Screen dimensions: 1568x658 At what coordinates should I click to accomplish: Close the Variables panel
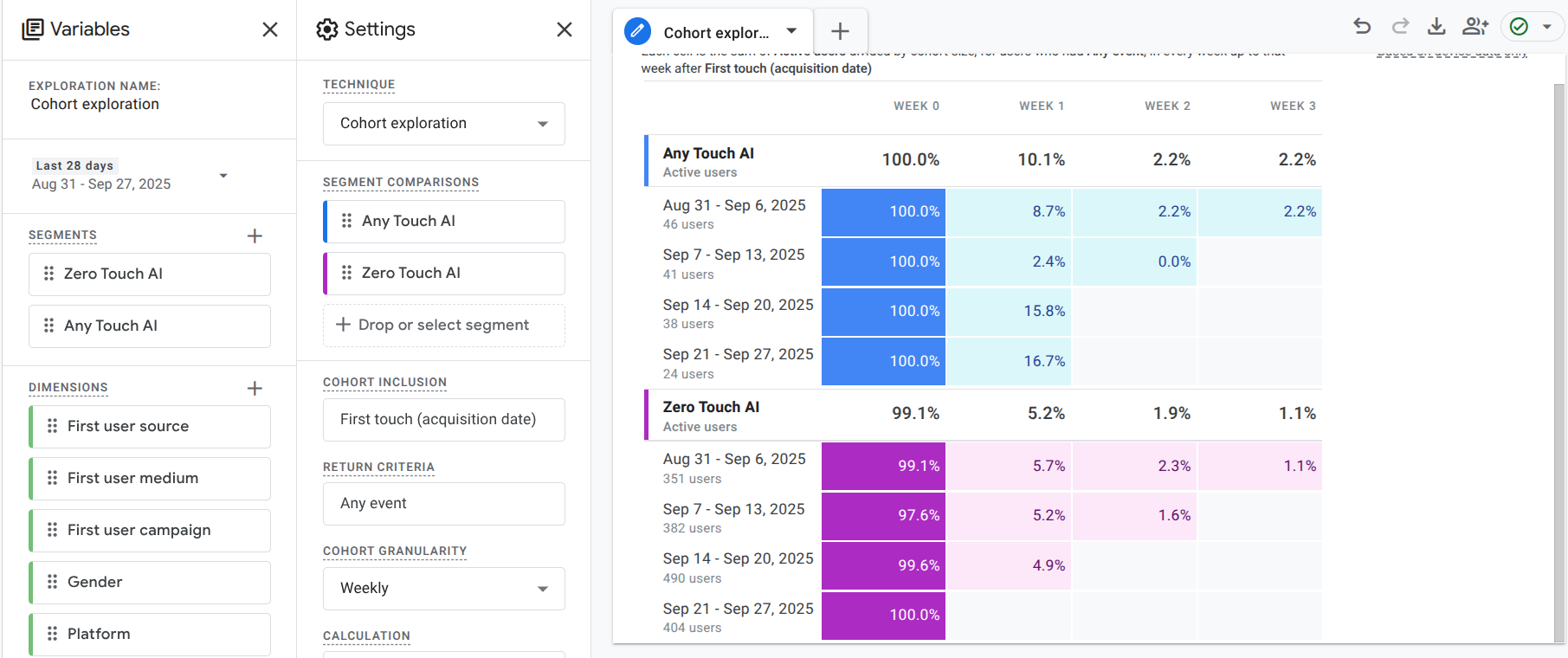[270, 29]
